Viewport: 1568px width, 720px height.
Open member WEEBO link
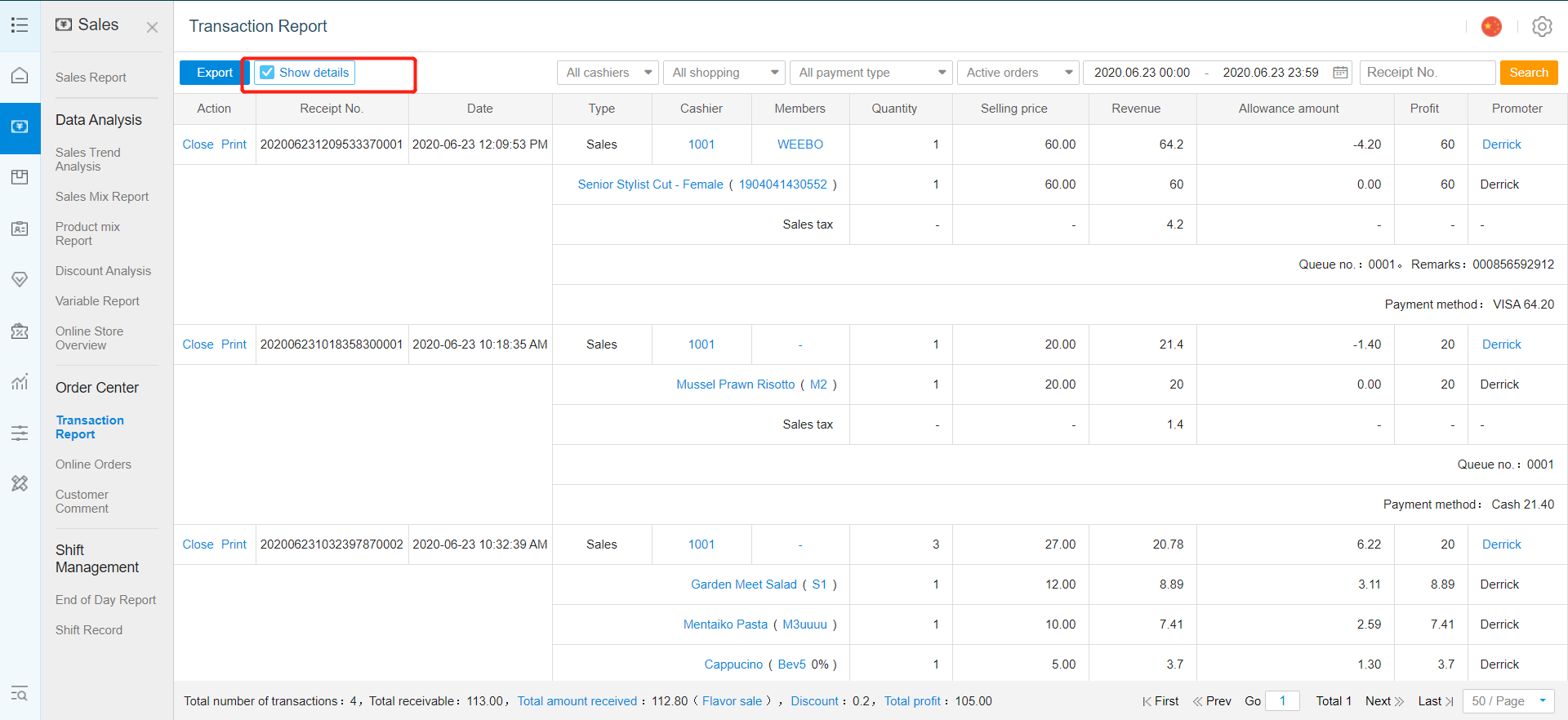click(x=800, y=144)
